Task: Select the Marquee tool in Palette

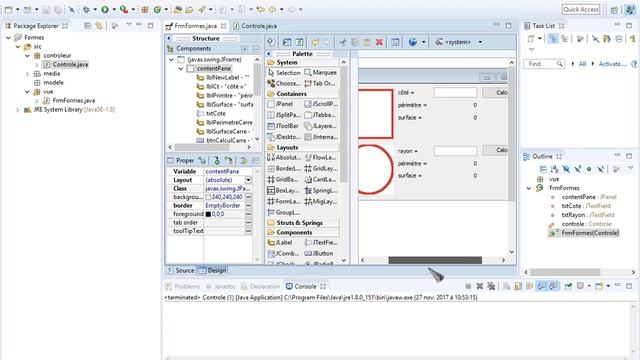Action: (x=320, y=73)
